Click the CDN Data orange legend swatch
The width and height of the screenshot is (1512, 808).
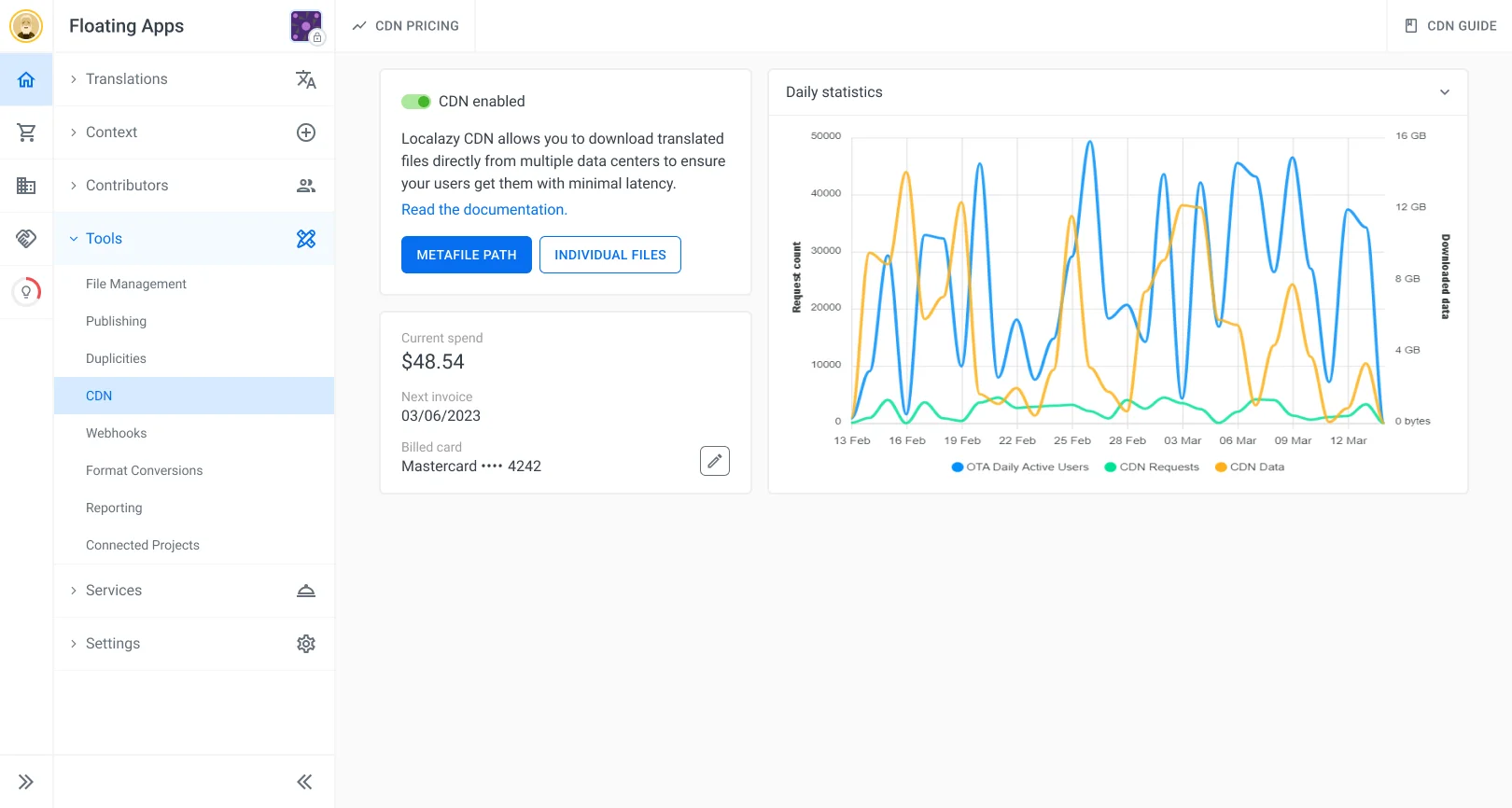click(x=1221, y=467)
